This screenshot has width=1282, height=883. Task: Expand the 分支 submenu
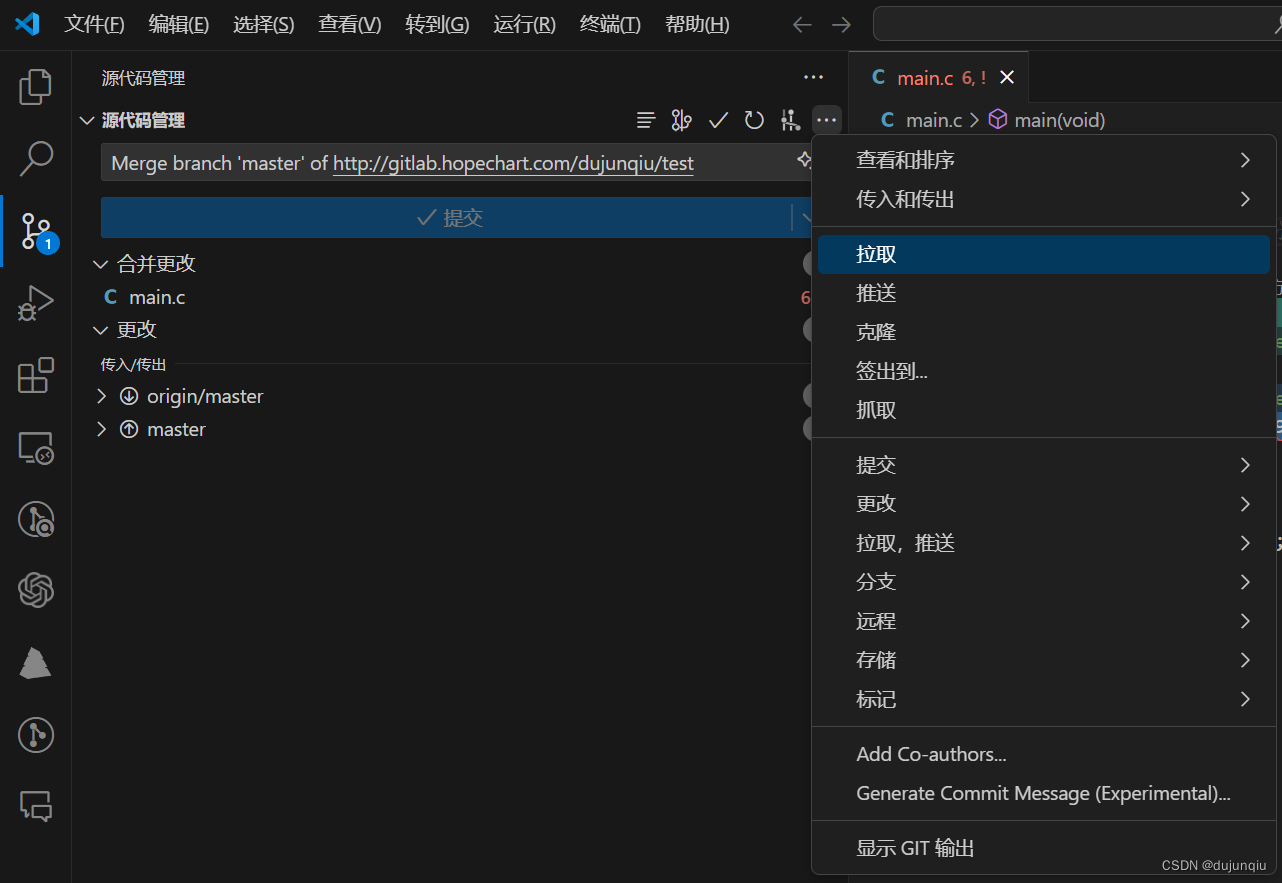pos(1044,582)
